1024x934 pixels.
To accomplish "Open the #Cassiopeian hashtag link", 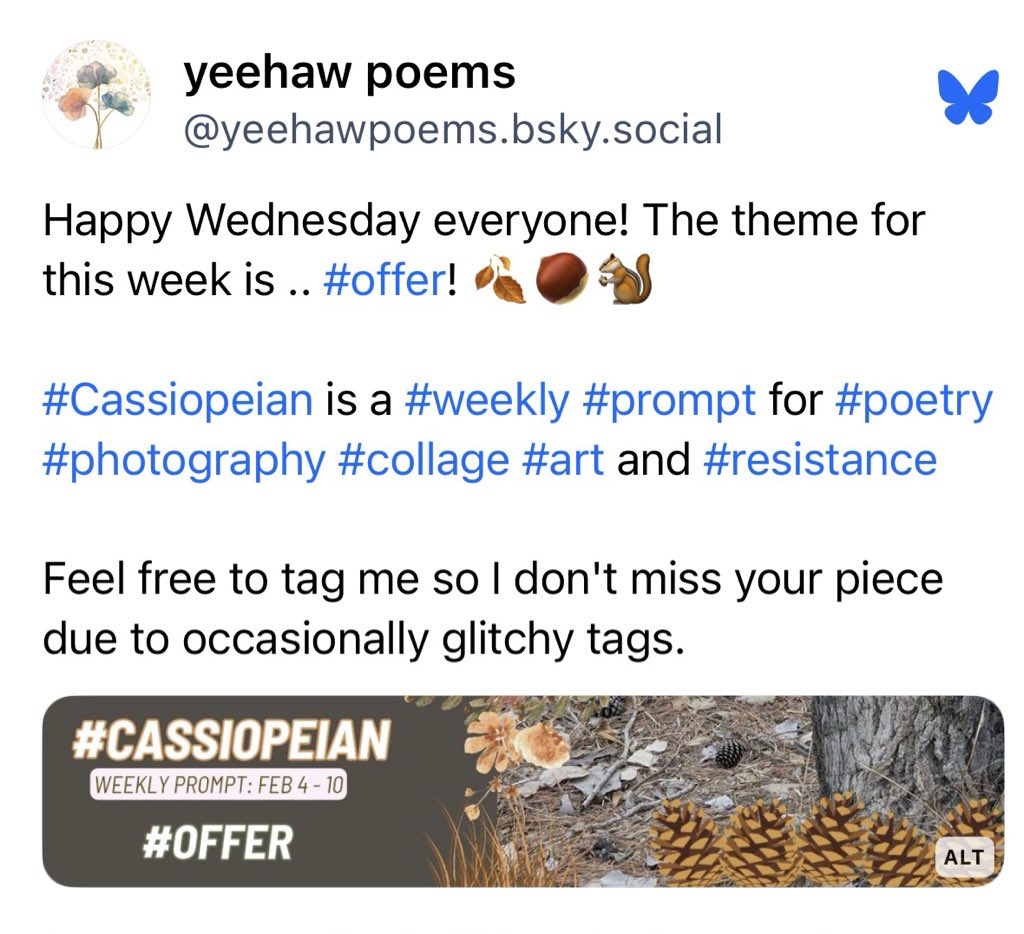I will point(178,401).
